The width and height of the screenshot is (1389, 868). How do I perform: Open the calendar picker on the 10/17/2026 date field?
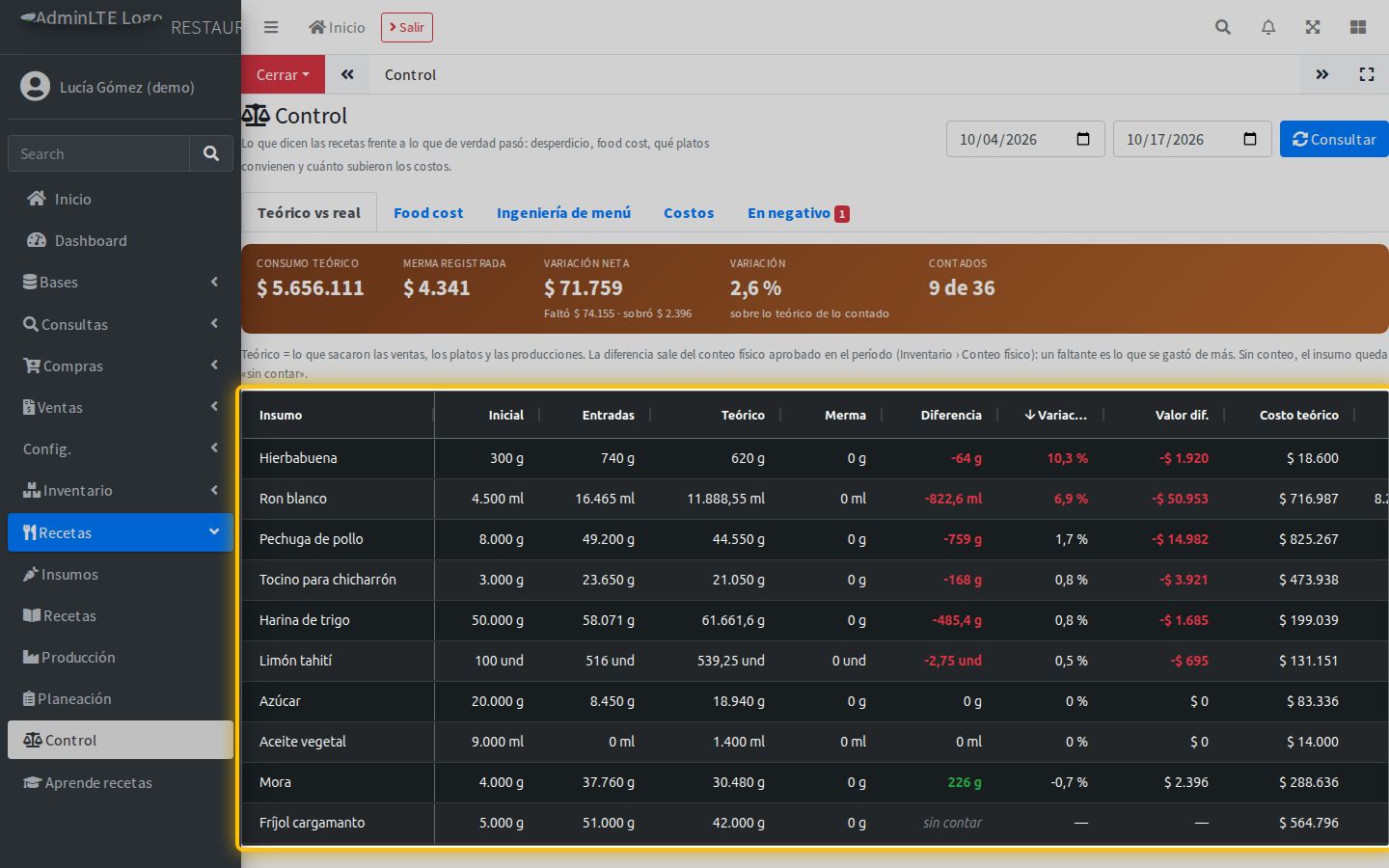click(1250, 139)
